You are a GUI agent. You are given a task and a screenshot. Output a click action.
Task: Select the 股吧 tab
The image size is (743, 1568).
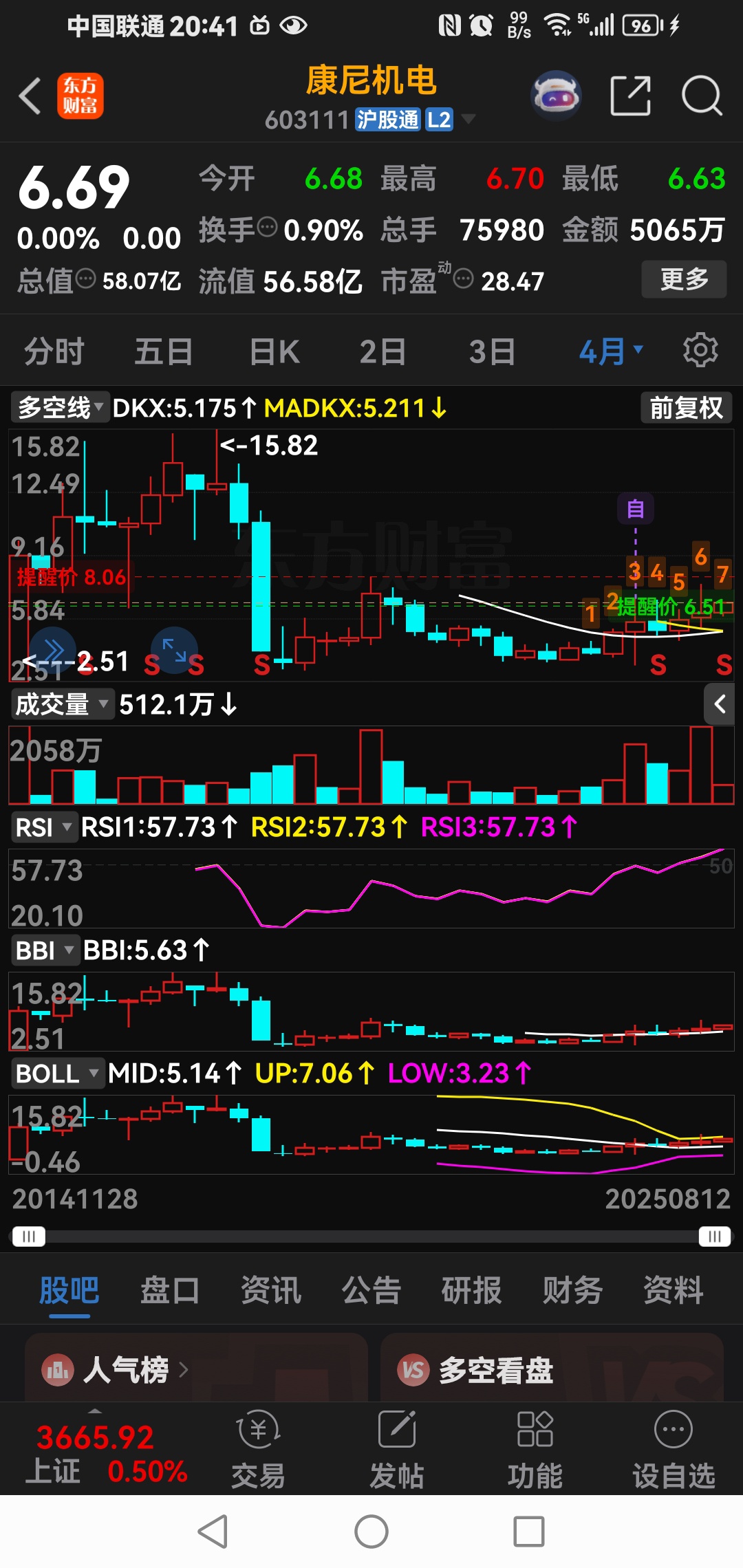[x=69, y=1290]
